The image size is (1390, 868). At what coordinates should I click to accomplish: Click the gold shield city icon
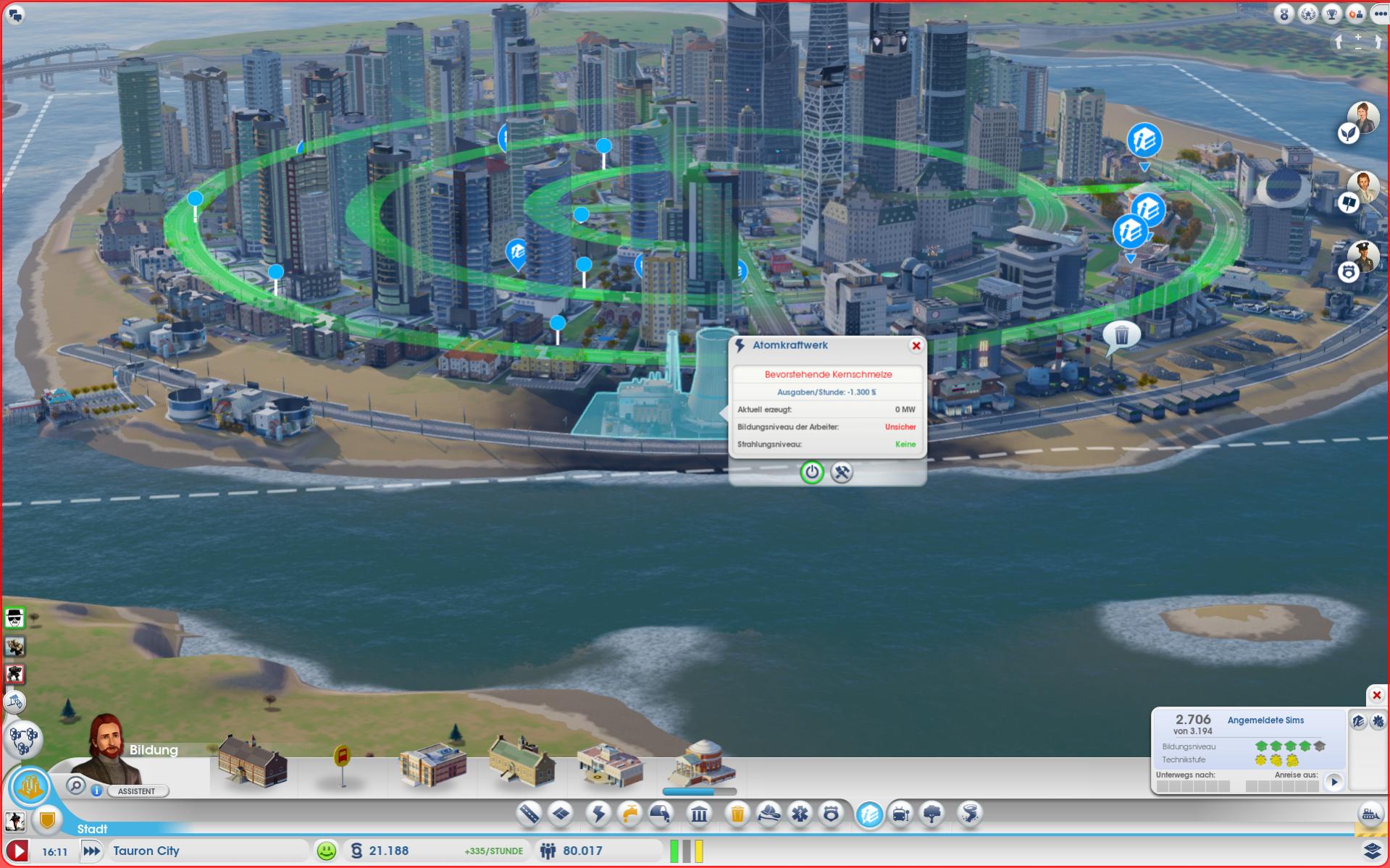pyautogui.click(x=47, y=820)
